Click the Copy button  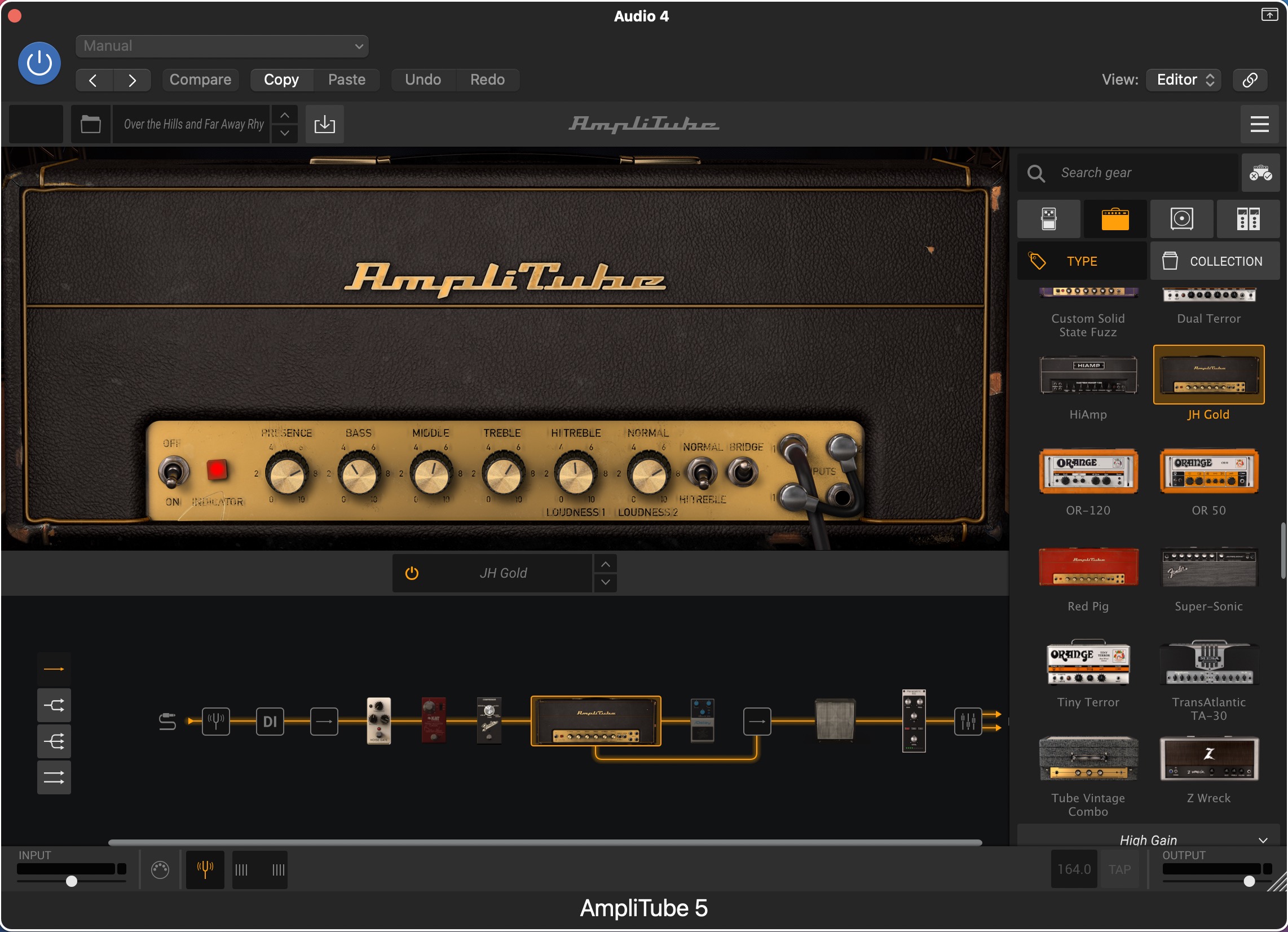pos(281,80)
